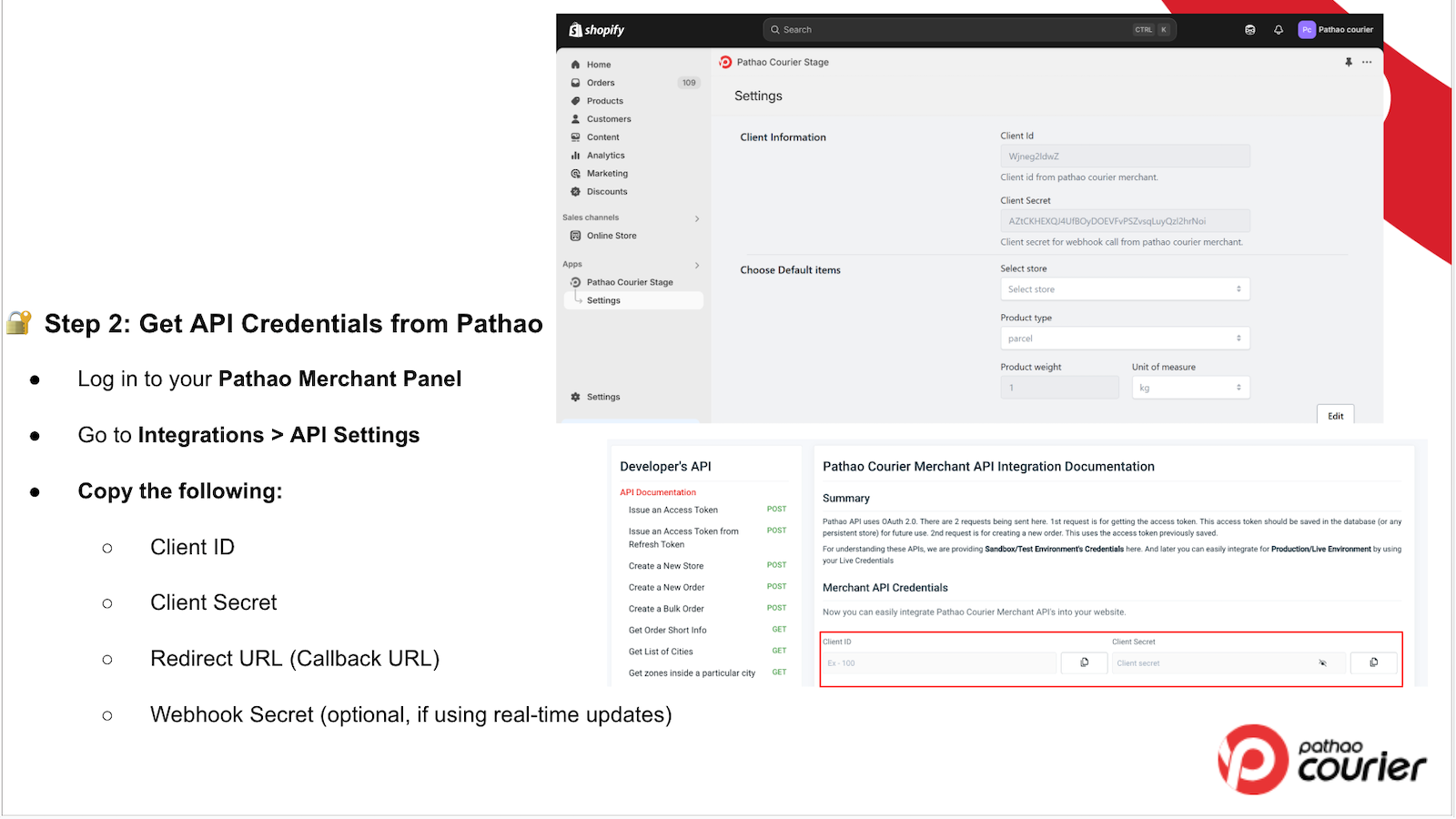Click the Orders inbox icon

coord(575,83)
